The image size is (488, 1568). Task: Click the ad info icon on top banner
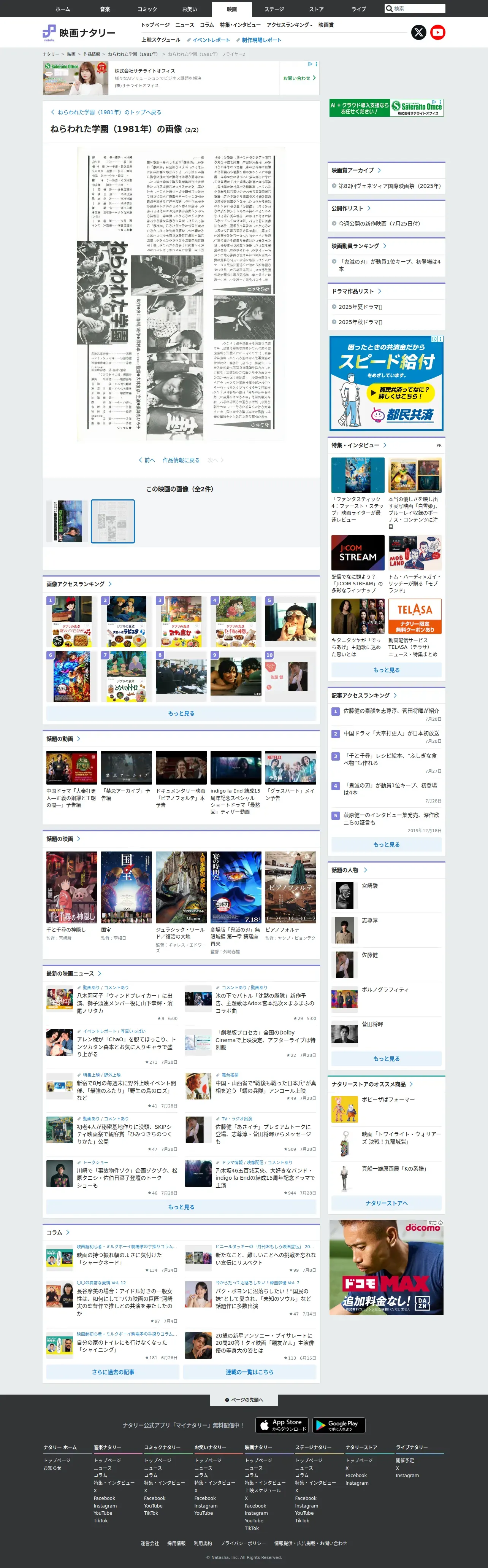coord(310,64)
